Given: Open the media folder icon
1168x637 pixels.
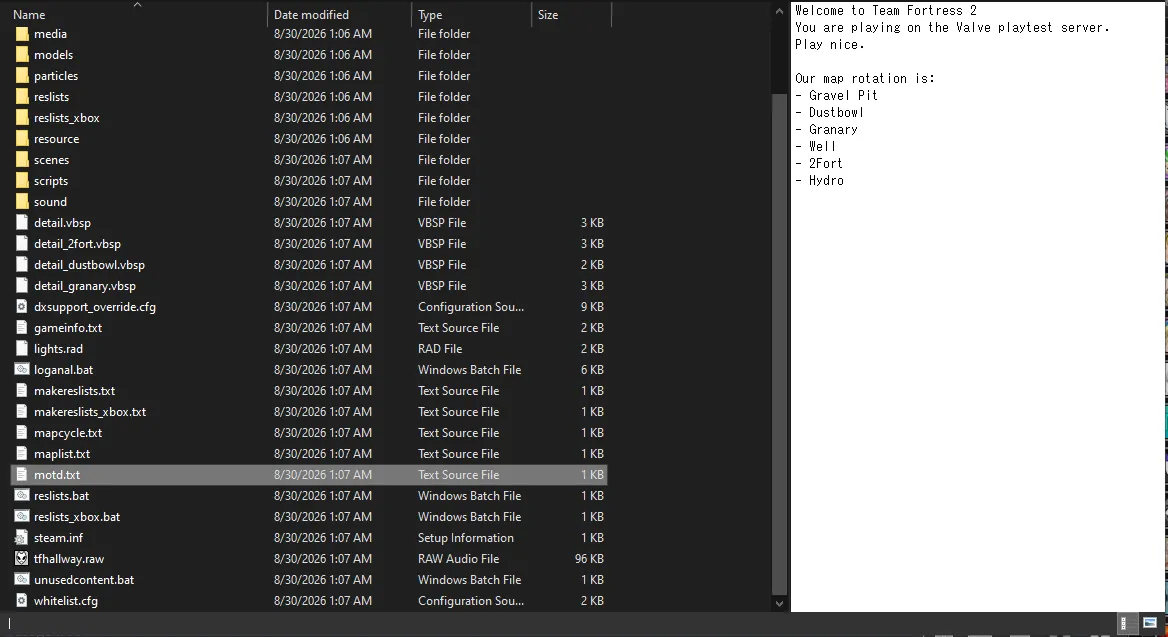Looking at the screenshot, I should [22, 34].
